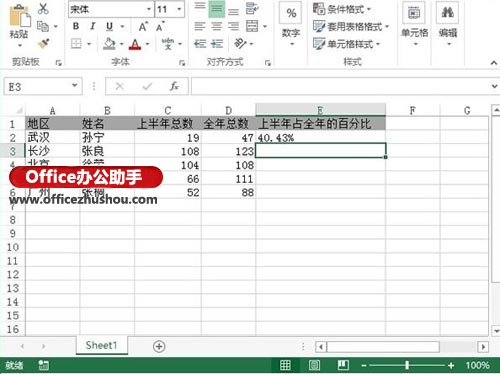The image size is (500, 374).
Task: Open the Borders options arrow
Action: tap(89, 44)
